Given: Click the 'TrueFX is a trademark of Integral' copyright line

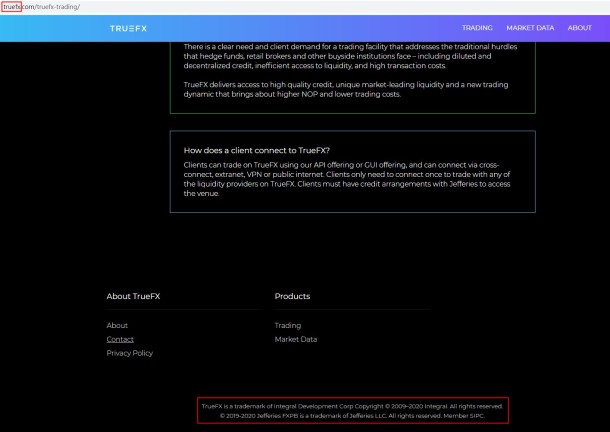Looking at the screenshot, I should (352, 406).
